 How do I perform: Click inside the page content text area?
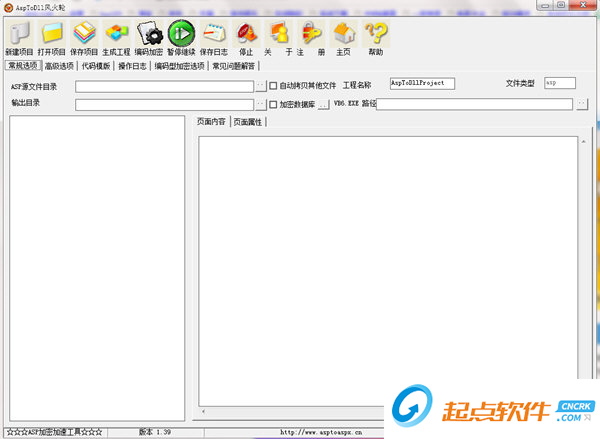tap(388, 271)
